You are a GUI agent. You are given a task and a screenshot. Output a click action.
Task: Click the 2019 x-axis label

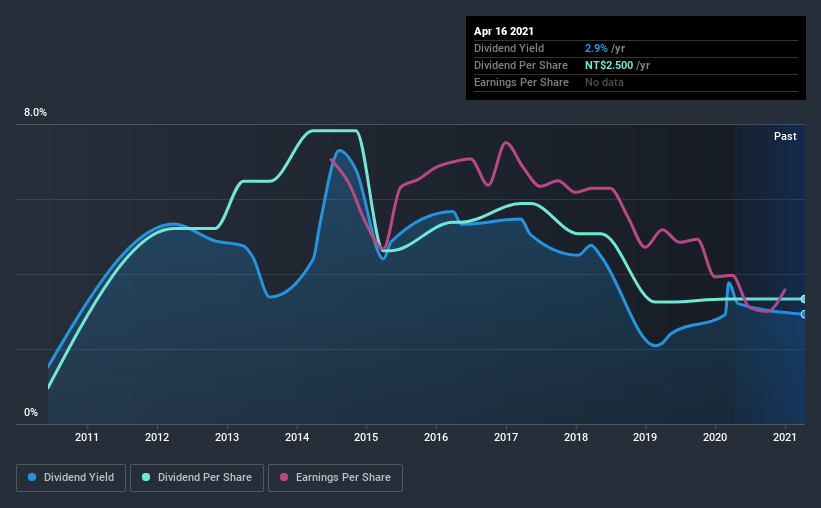645,437
